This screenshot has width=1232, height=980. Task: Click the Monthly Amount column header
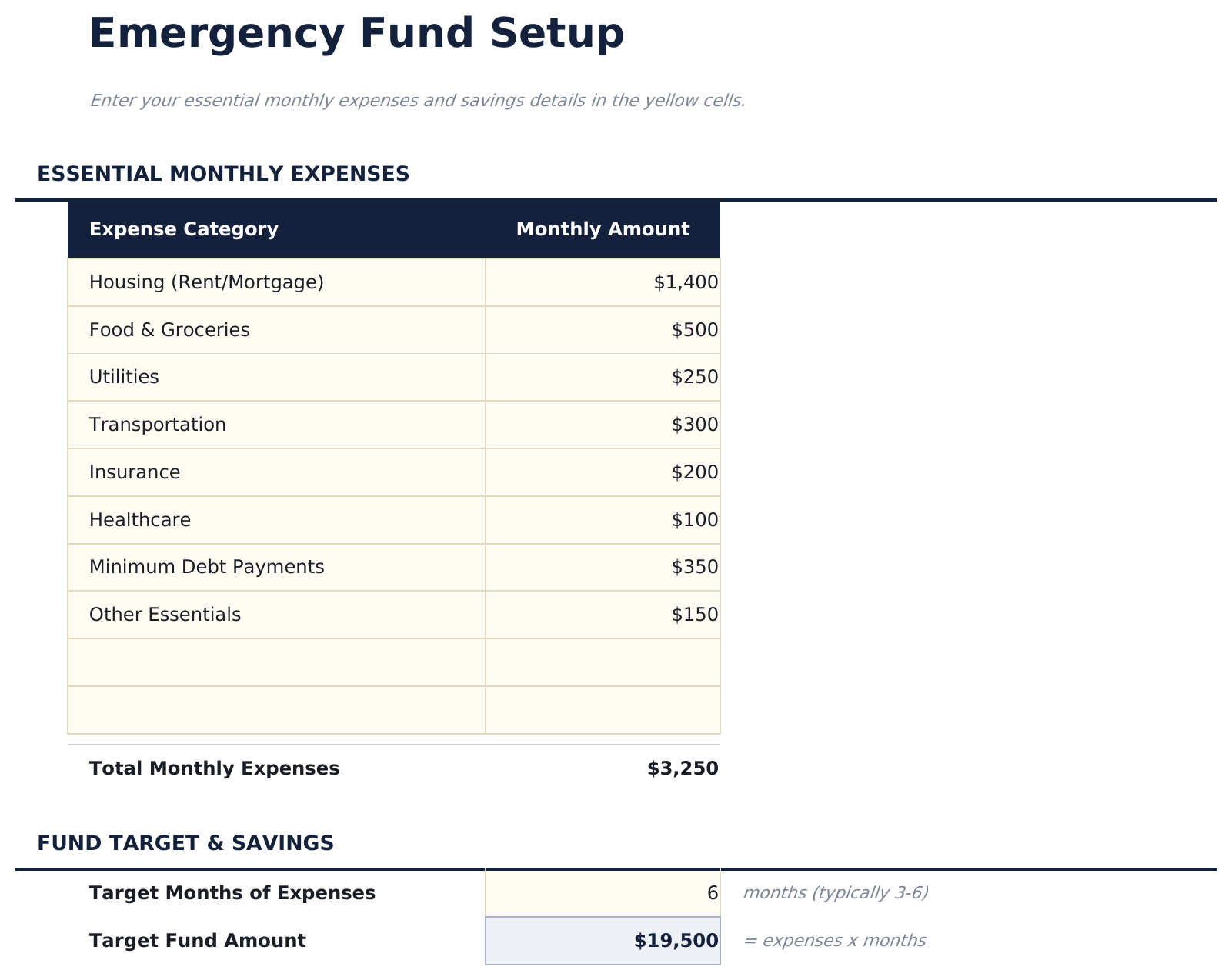pyautogui.click(x=603, y=229)
